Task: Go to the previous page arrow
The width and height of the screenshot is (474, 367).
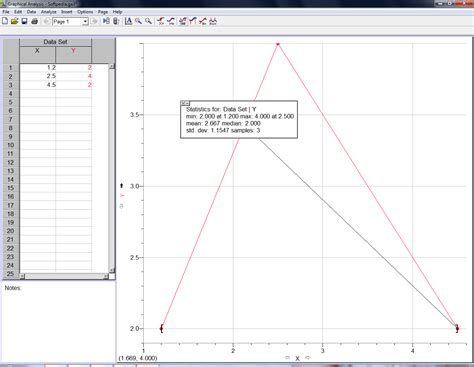Action: 47,21
